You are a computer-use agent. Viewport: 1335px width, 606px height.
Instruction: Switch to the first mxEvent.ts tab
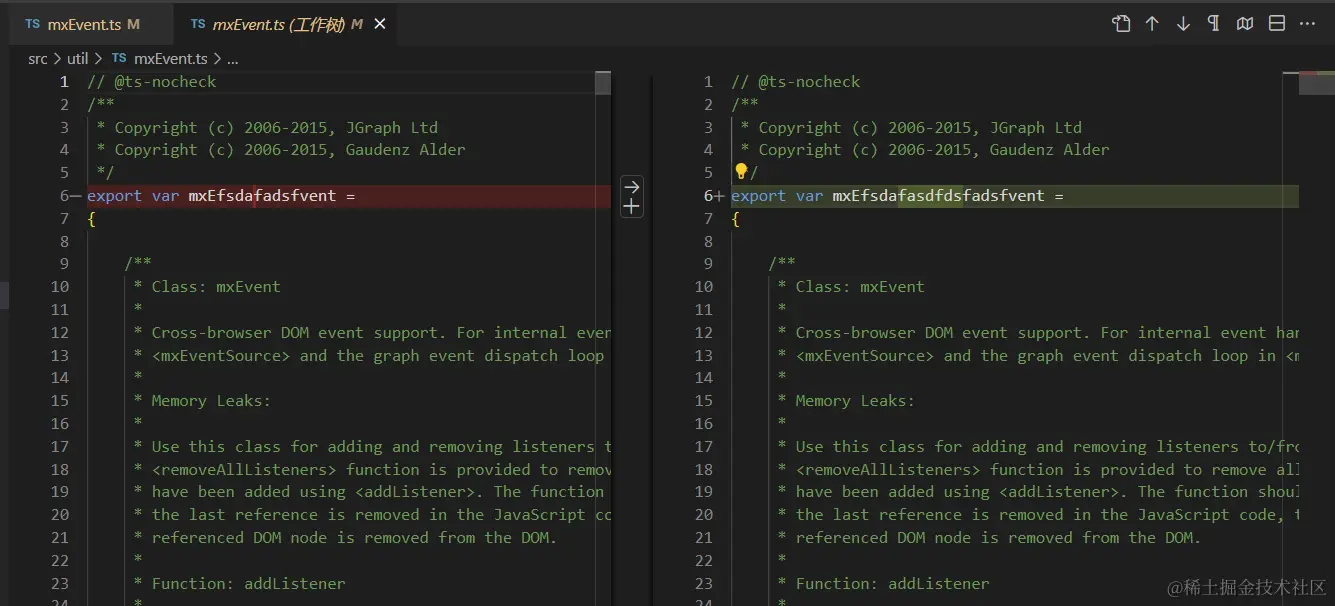click(83, 24)
